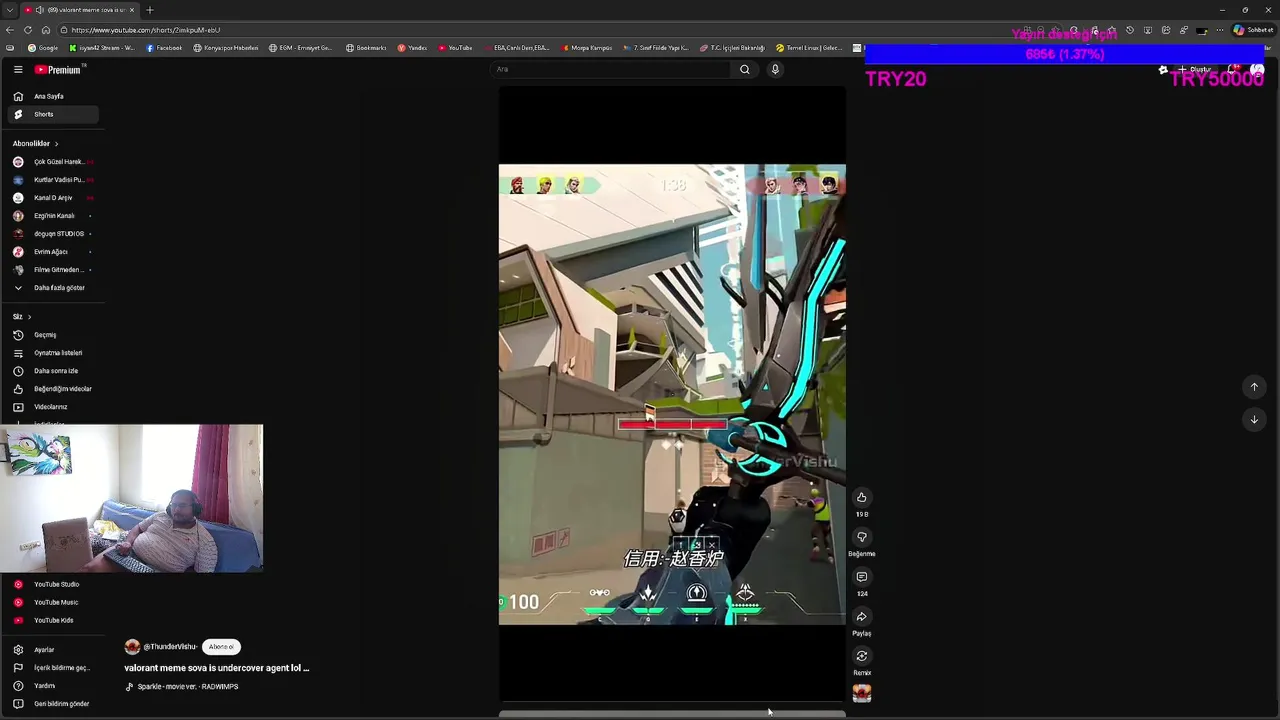Expand the Siz section

[x=22, y=316]
